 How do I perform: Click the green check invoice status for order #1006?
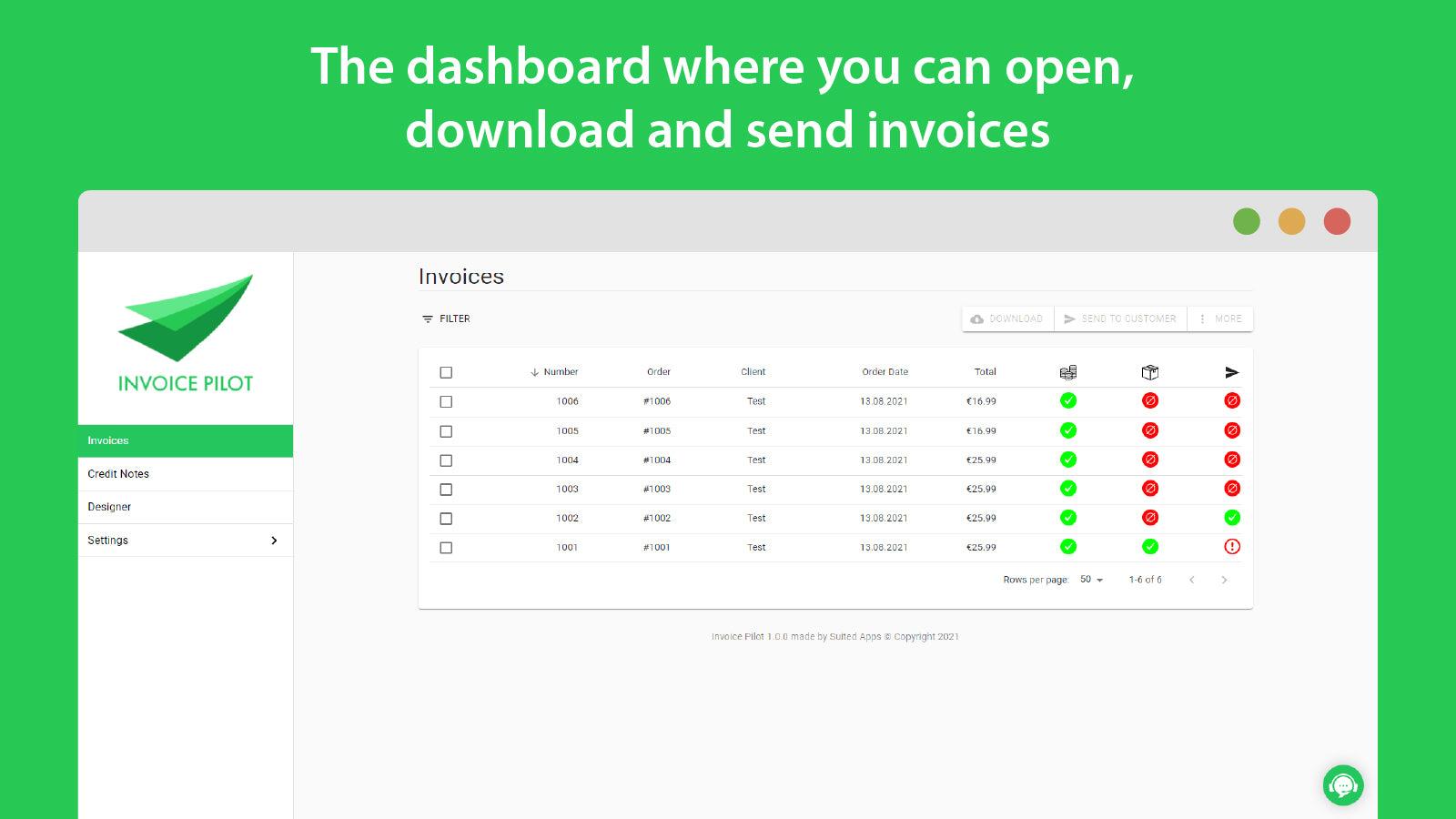tap(1067, 400)
